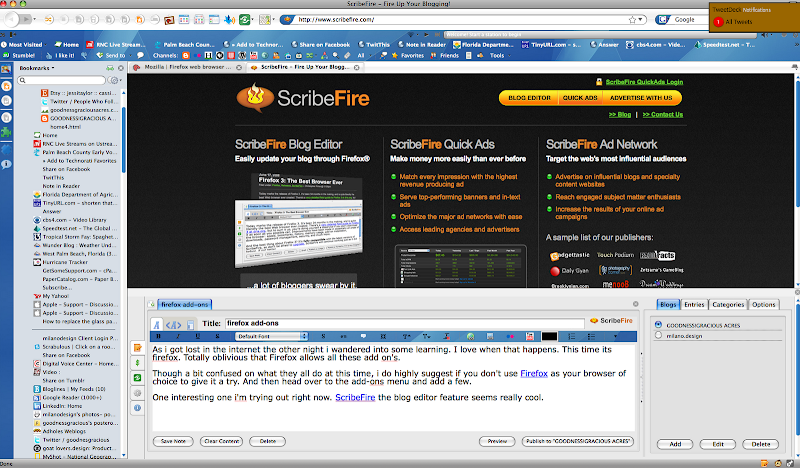Select the Blogs tab

click(x=668, y=304)
